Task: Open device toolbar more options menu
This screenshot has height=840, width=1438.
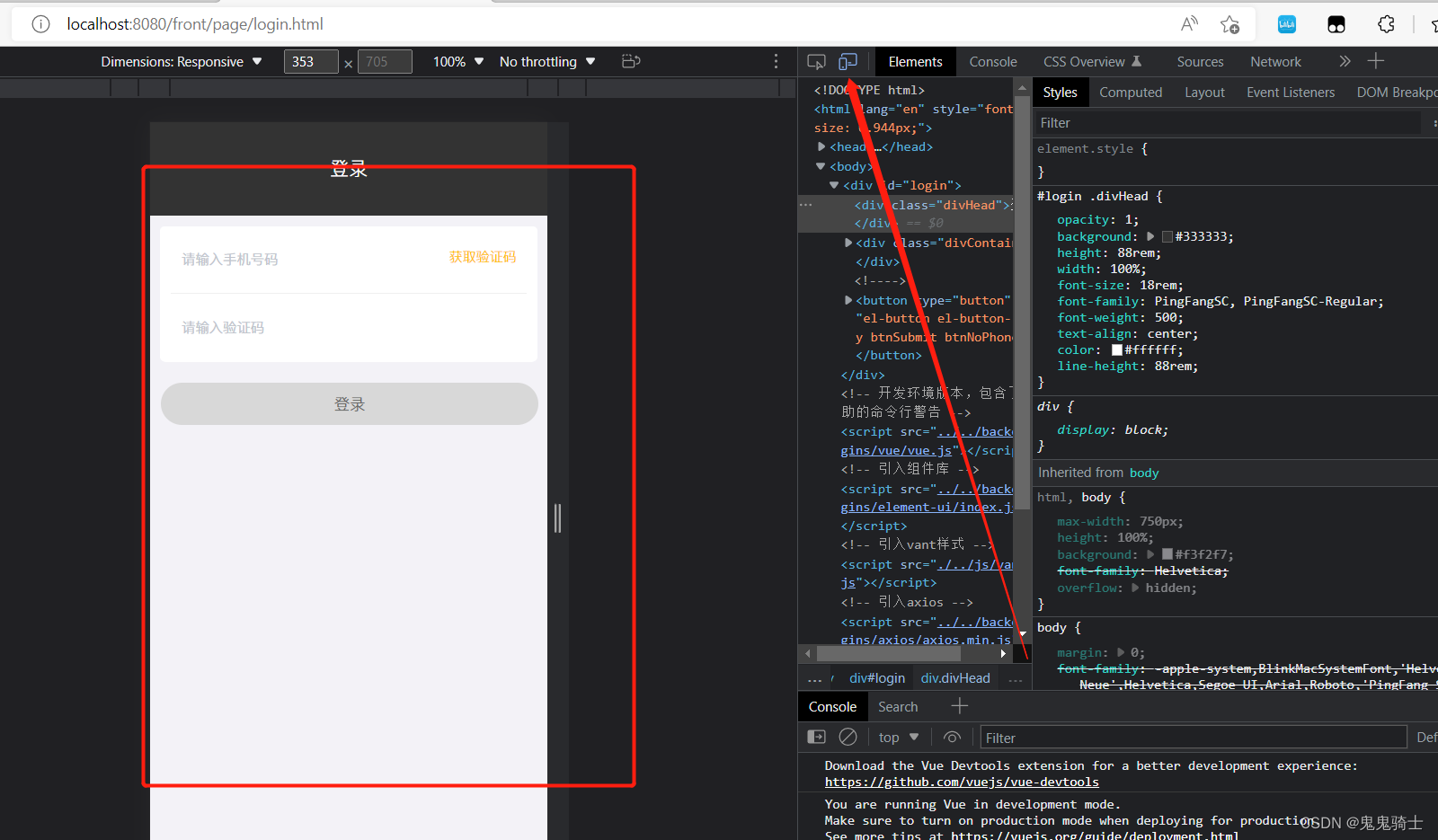Action: click(x=777, y=61)
